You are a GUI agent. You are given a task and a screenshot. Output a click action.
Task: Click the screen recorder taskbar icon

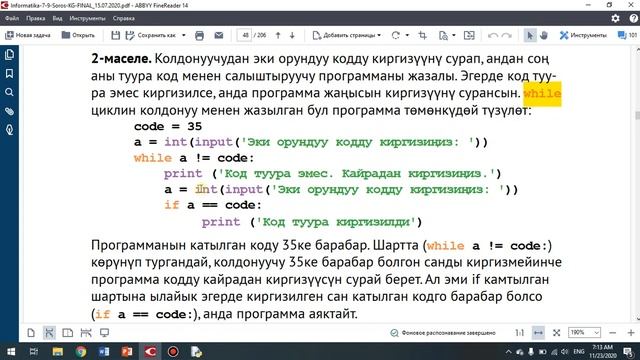(x=173, y=351)
